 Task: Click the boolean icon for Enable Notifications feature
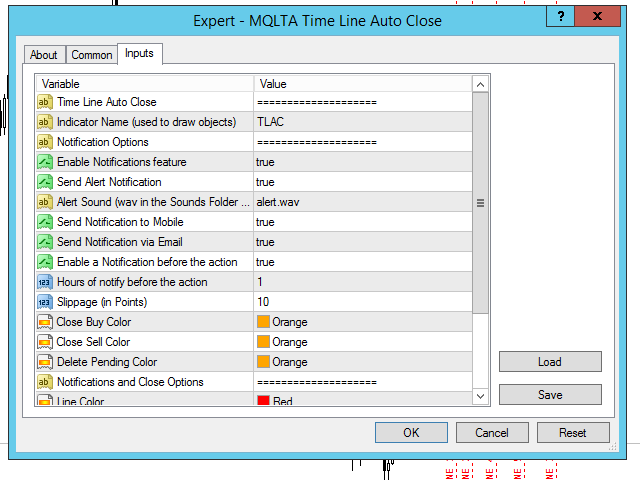(x=45, y=162)
